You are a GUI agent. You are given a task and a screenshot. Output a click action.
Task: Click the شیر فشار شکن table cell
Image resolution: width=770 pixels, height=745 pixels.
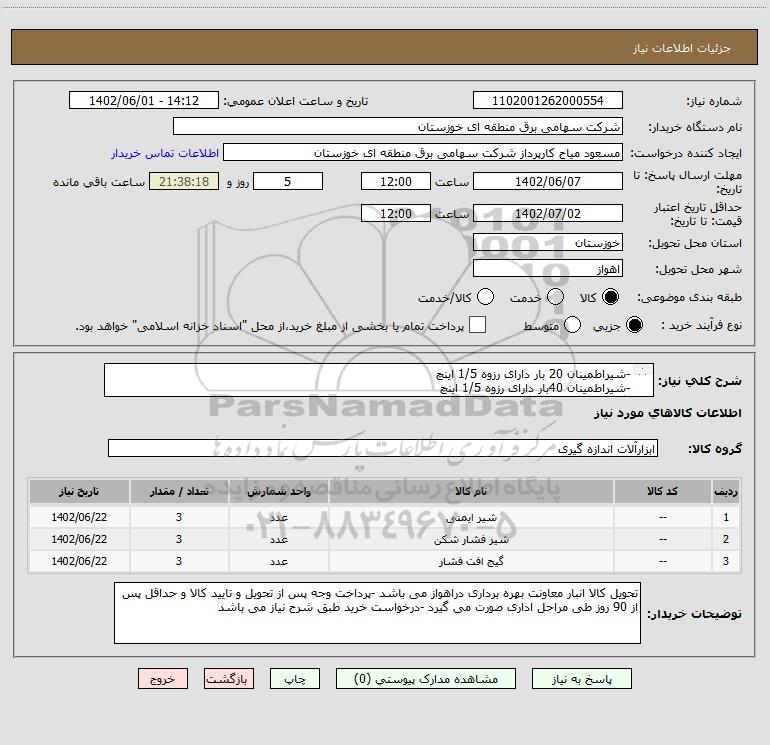coord(470,539)
